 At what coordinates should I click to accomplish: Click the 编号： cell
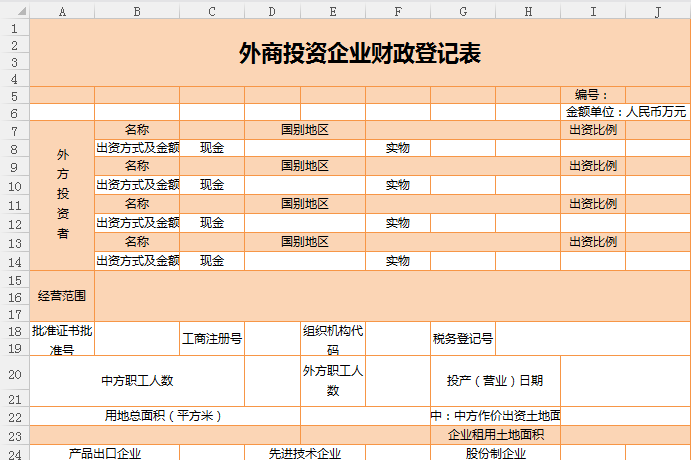[592, 95]
